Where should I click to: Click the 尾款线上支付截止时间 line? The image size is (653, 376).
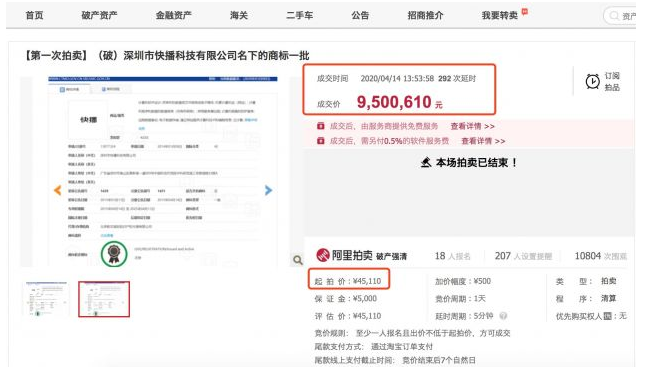coord(395,360)
